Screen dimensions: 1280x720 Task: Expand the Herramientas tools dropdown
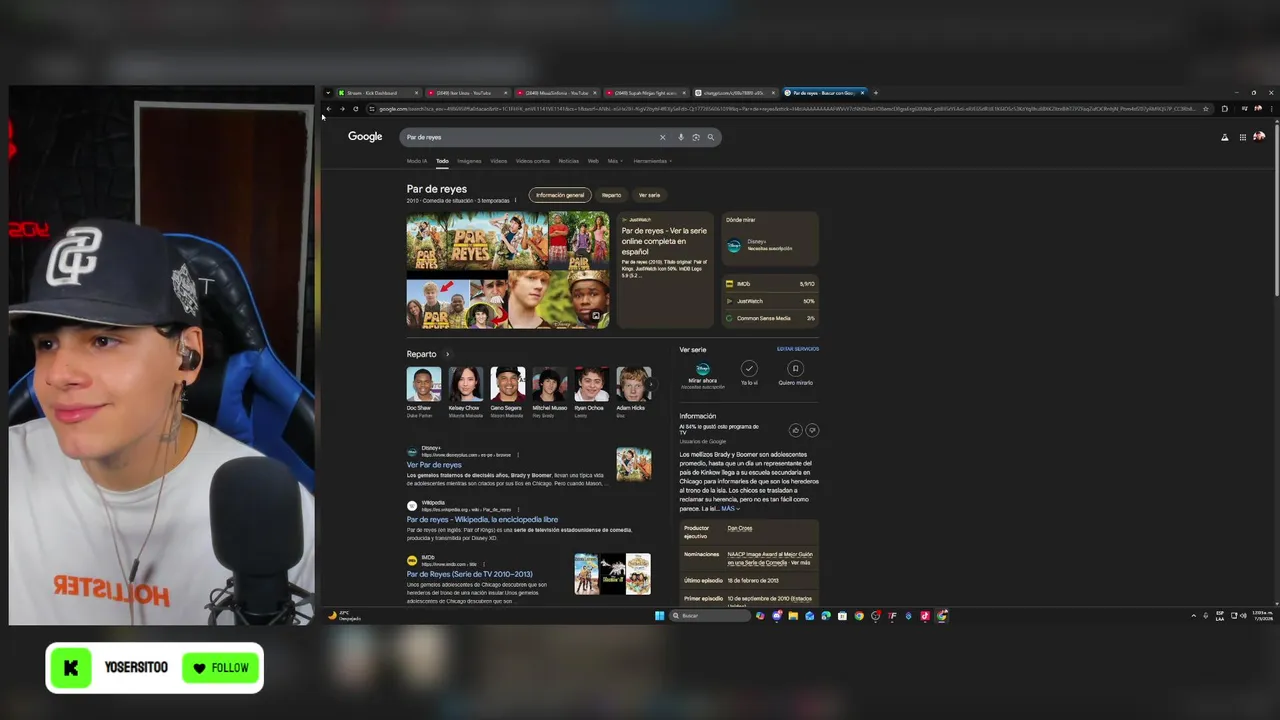coord(652,161)
